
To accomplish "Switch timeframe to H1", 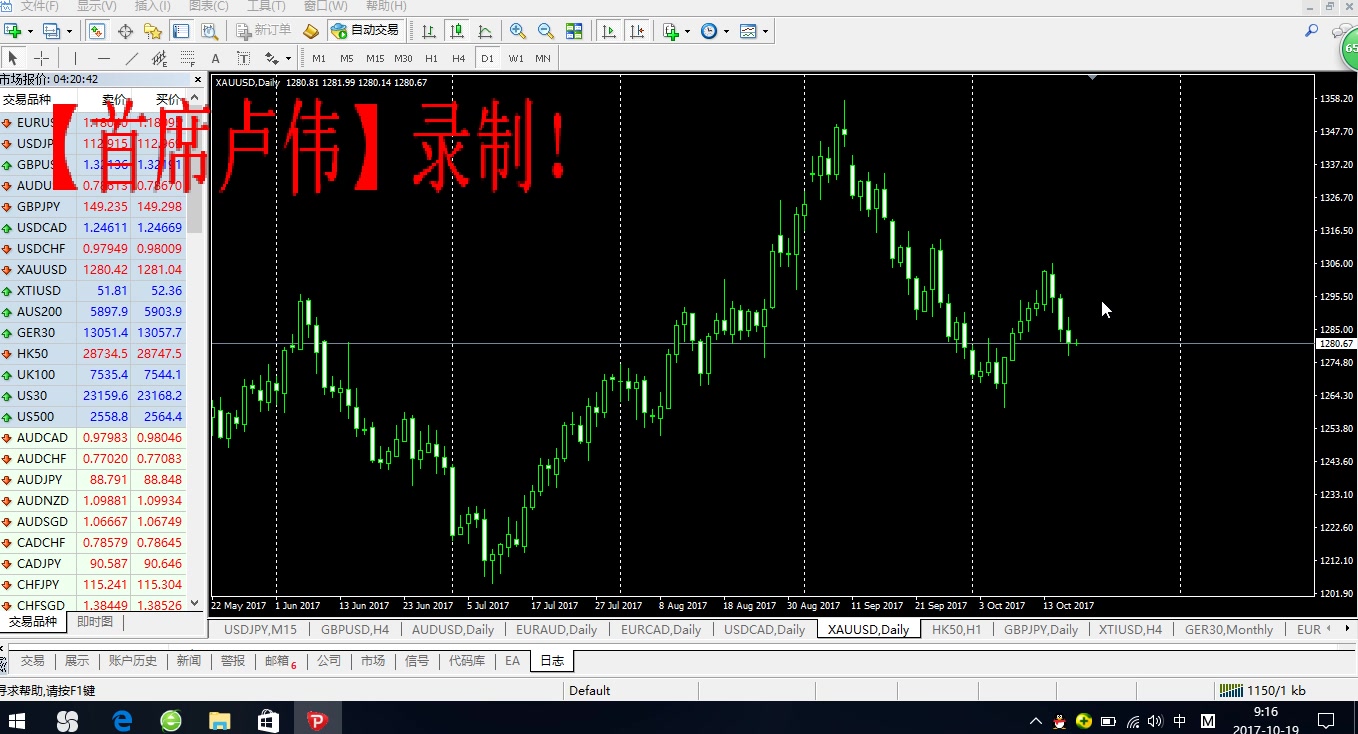I will (x=431, y=58).
